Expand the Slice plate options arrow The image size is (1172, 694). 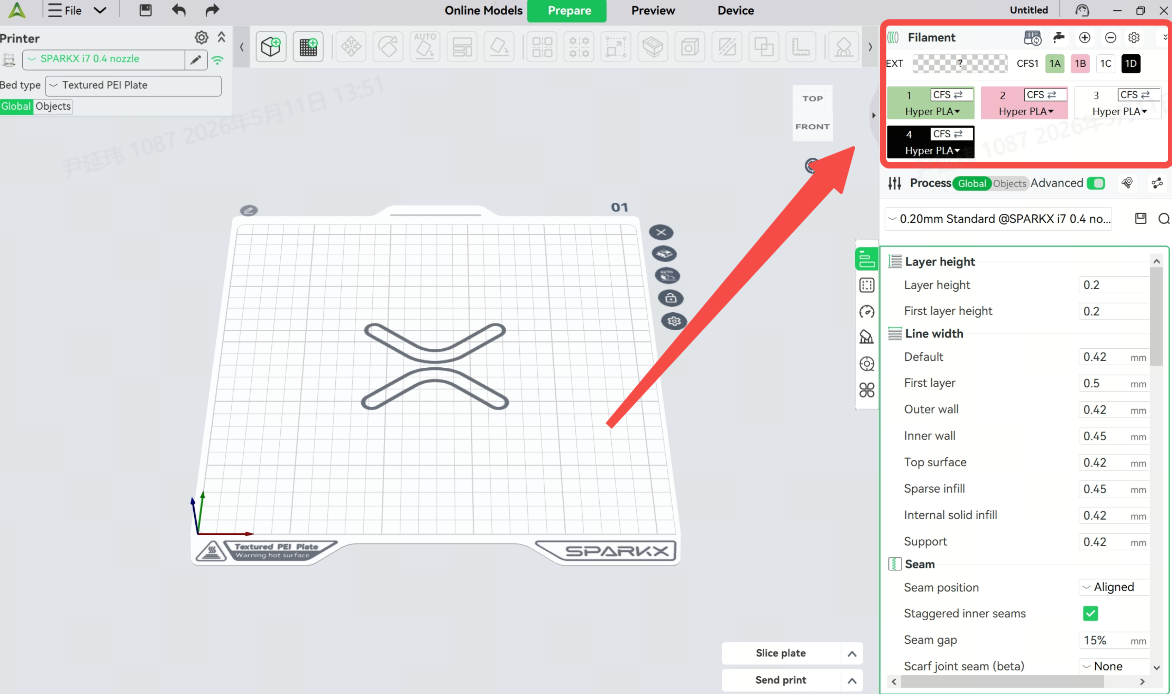tap(851, 654)
